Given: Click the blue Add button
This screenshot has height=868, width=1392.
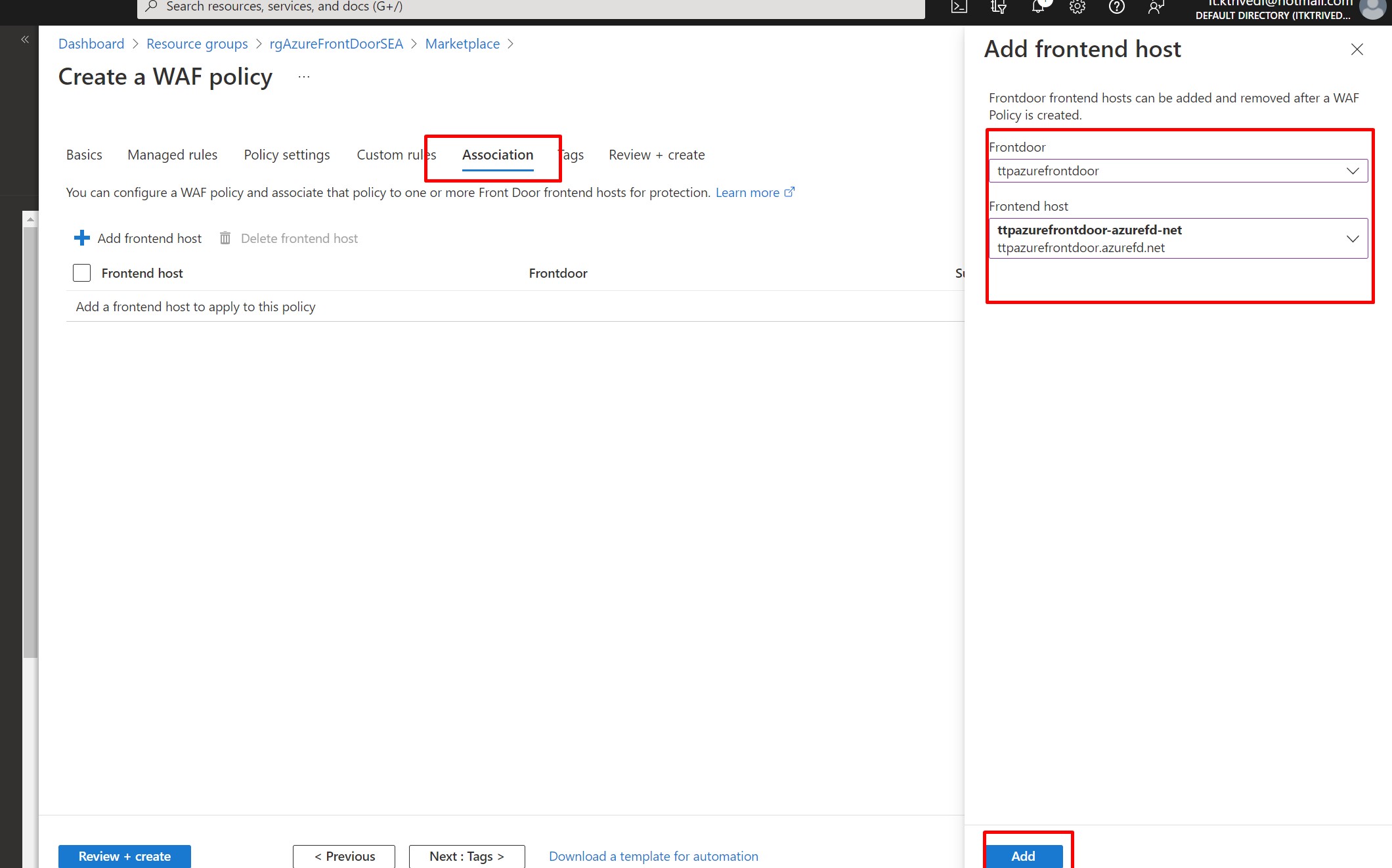Looking at the screenshot, I should 1023,856.
